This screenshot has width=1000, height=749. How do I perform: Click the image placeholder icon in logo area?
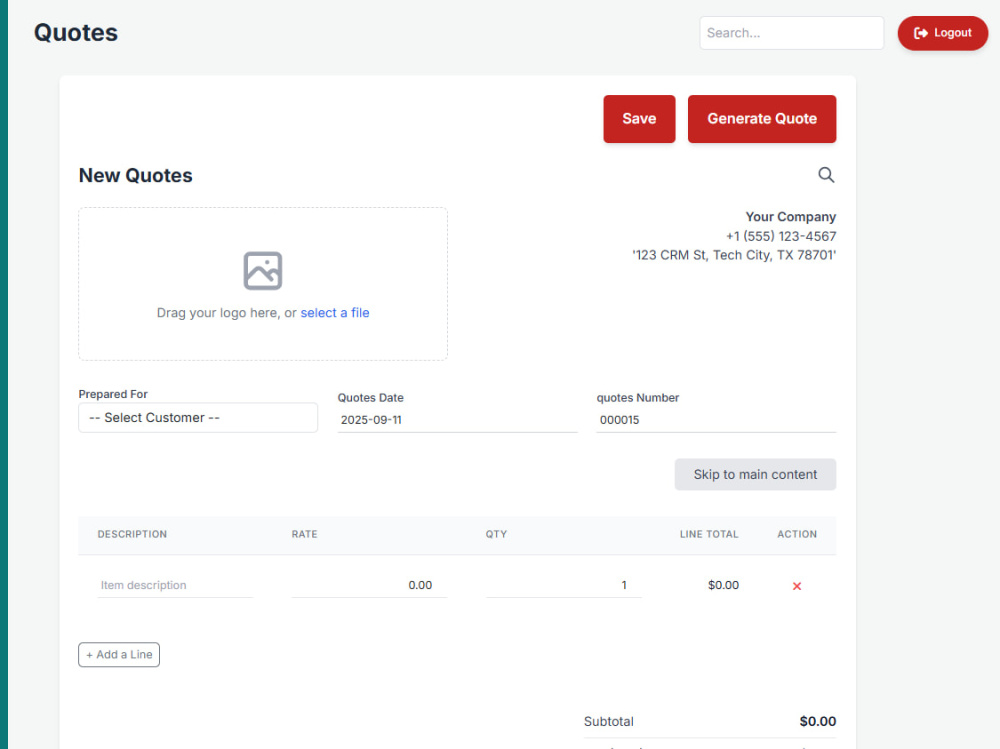[x=263, y=271]
